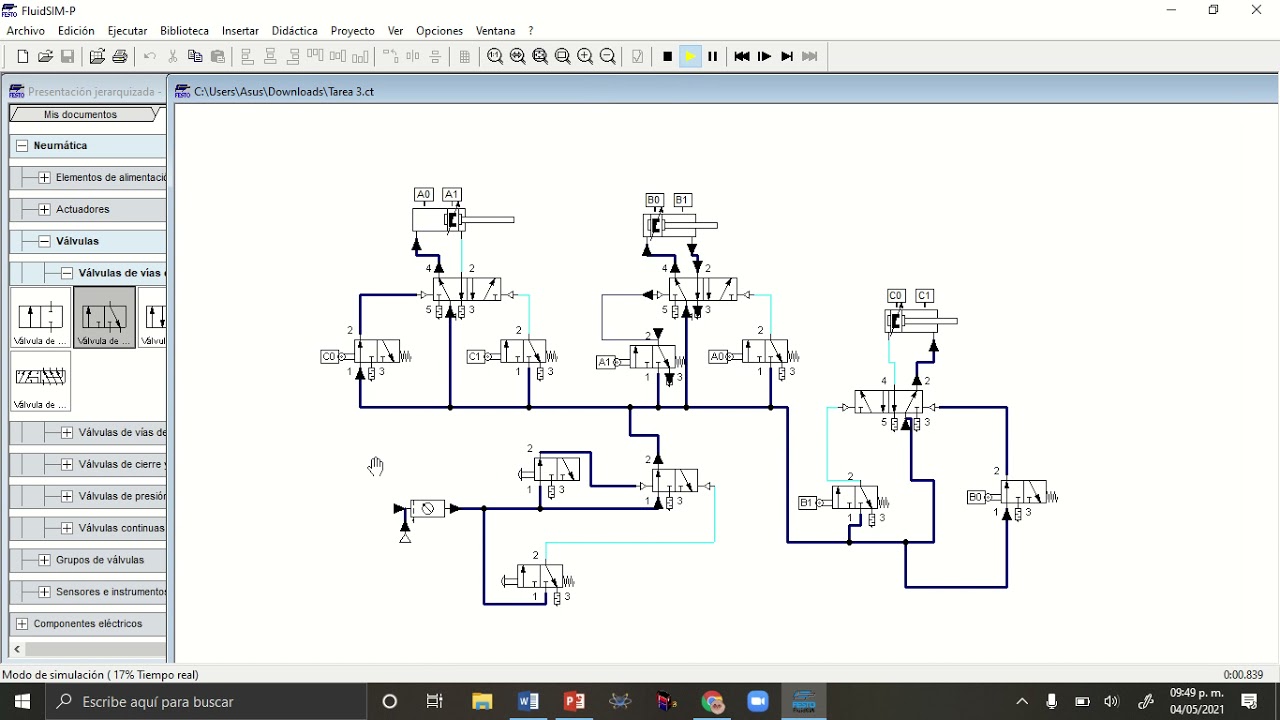Collapse Válvulas de vías subgroup
The width and height of the screenshot is (1280, 720).
click(66, 273)
